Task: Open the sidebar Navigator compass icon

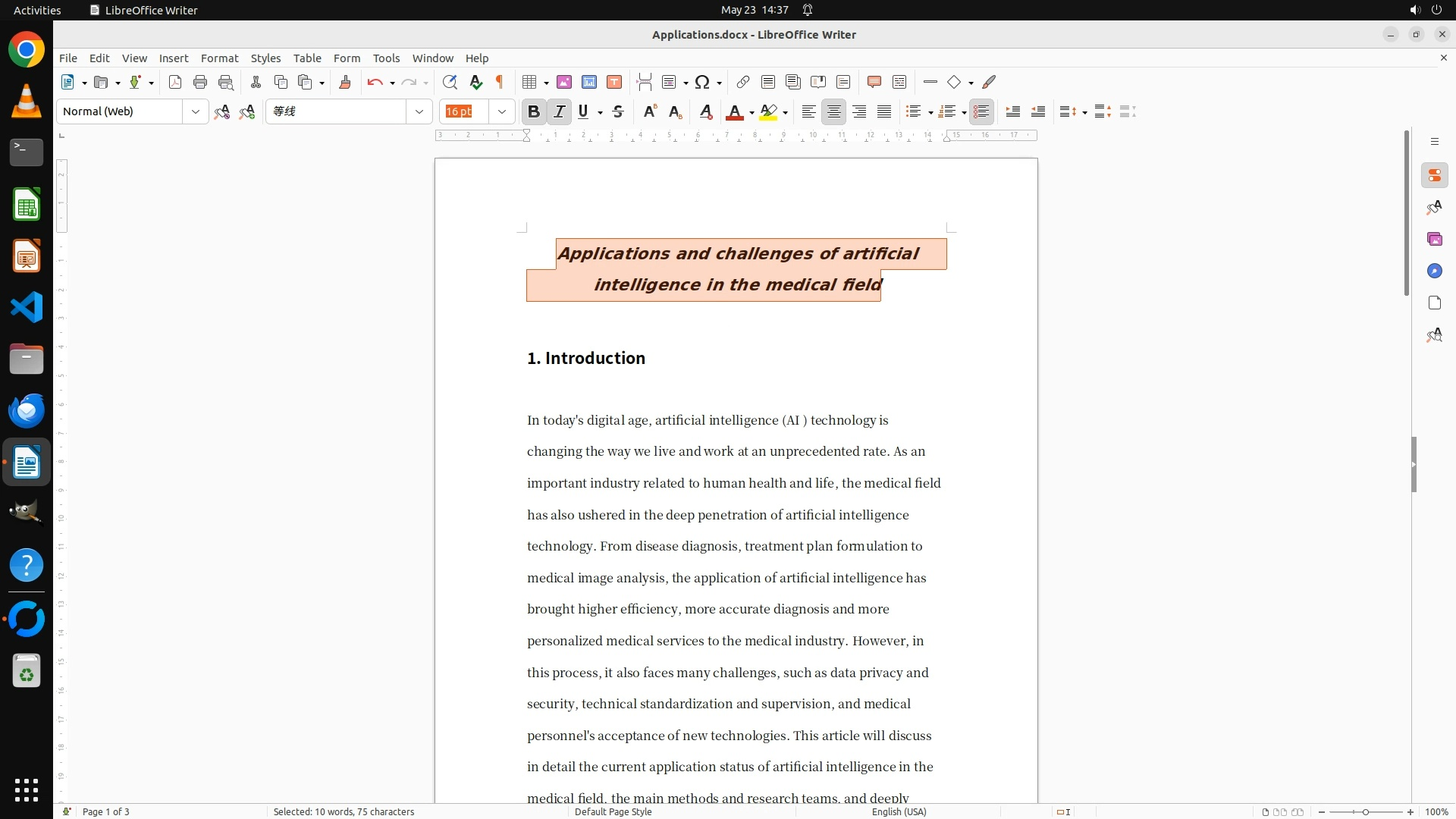Action: click(1434, 271)
